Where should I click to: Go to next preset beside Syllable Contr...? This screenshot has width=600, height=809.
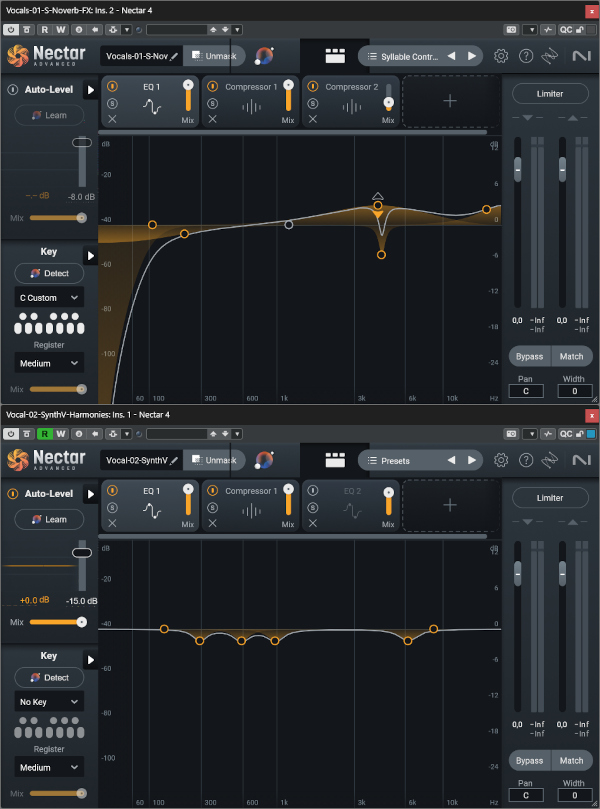pos(472,56)
